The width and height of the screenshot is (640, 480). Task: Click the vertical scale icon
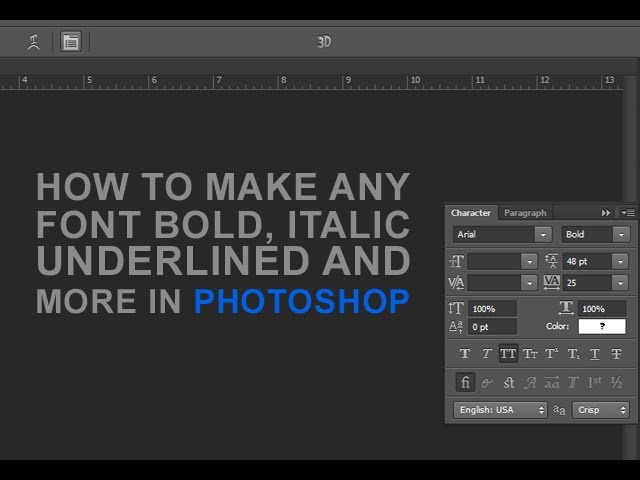point(456,308)
